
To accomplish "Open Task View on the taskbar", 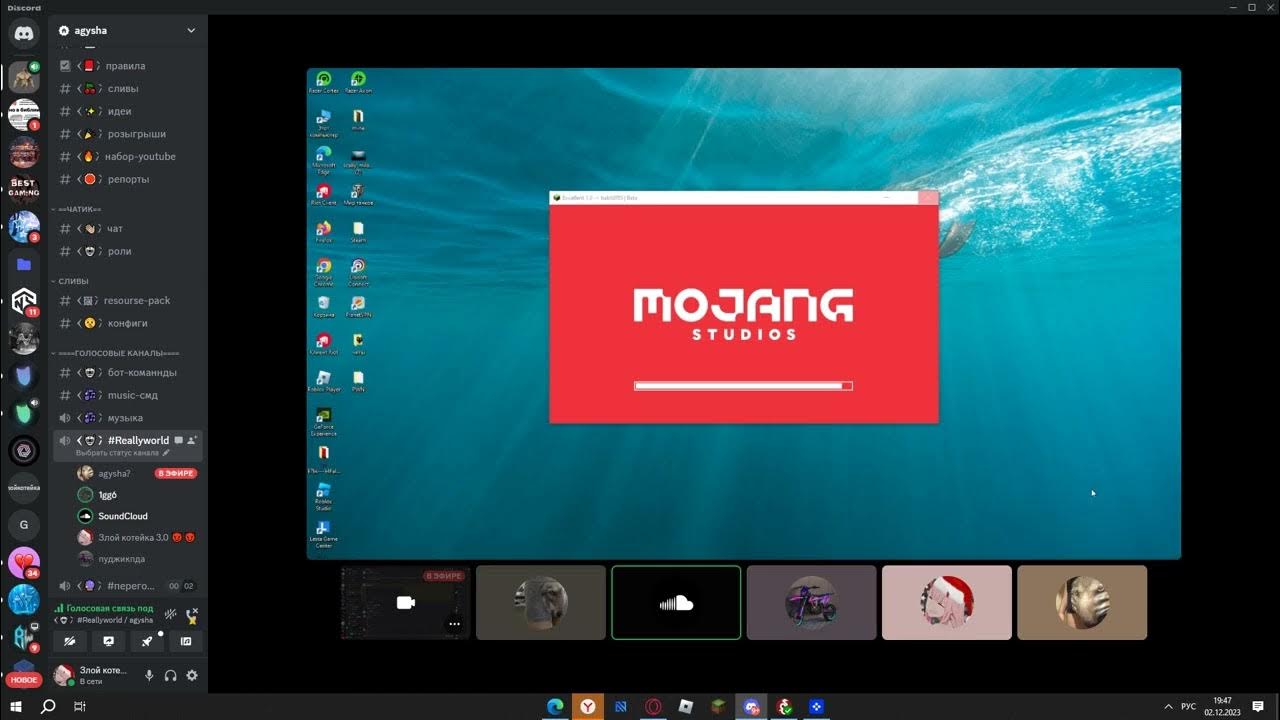I will 80,706.
